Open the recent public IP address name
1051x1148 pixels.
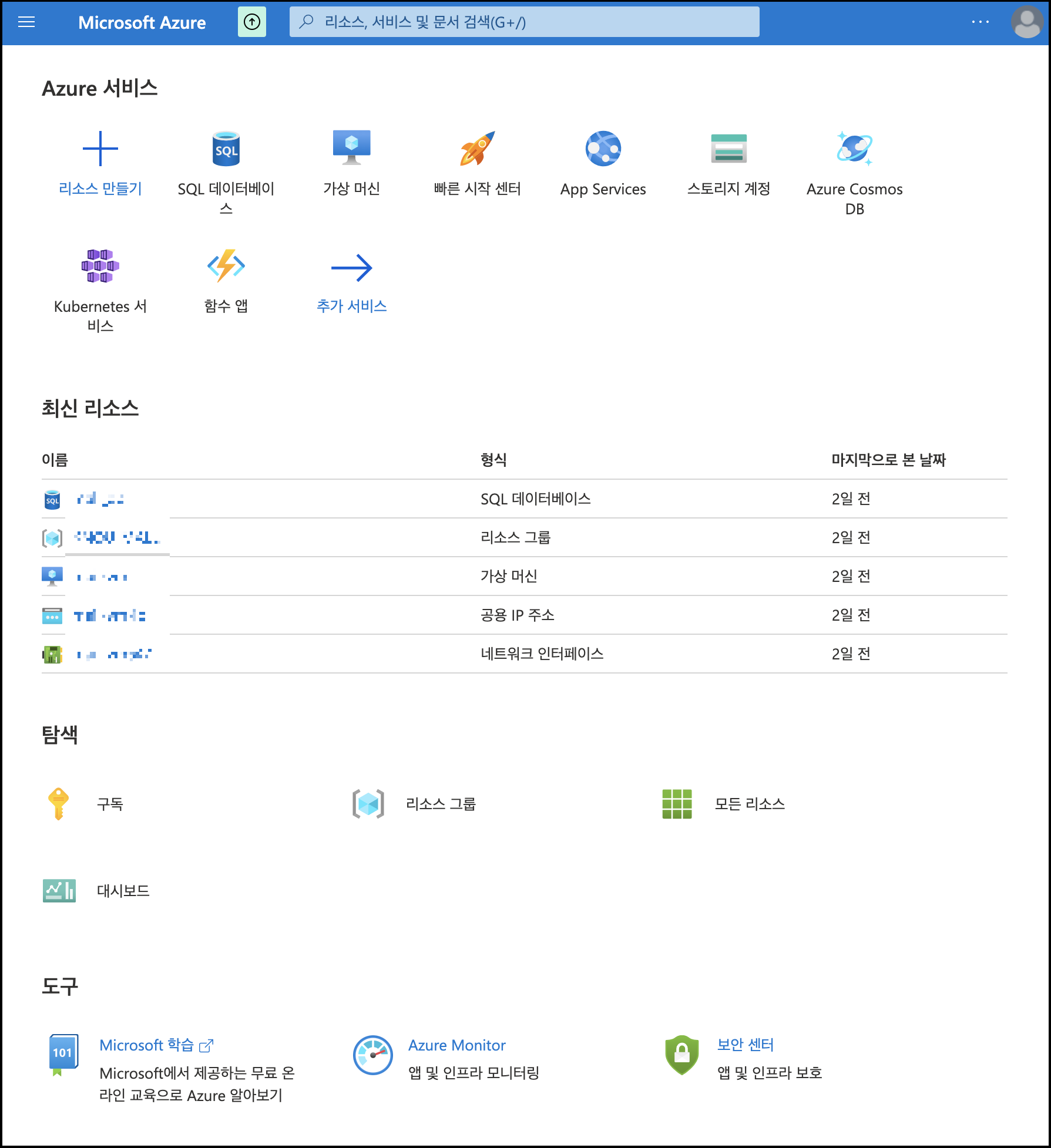[x=110, y=615]
